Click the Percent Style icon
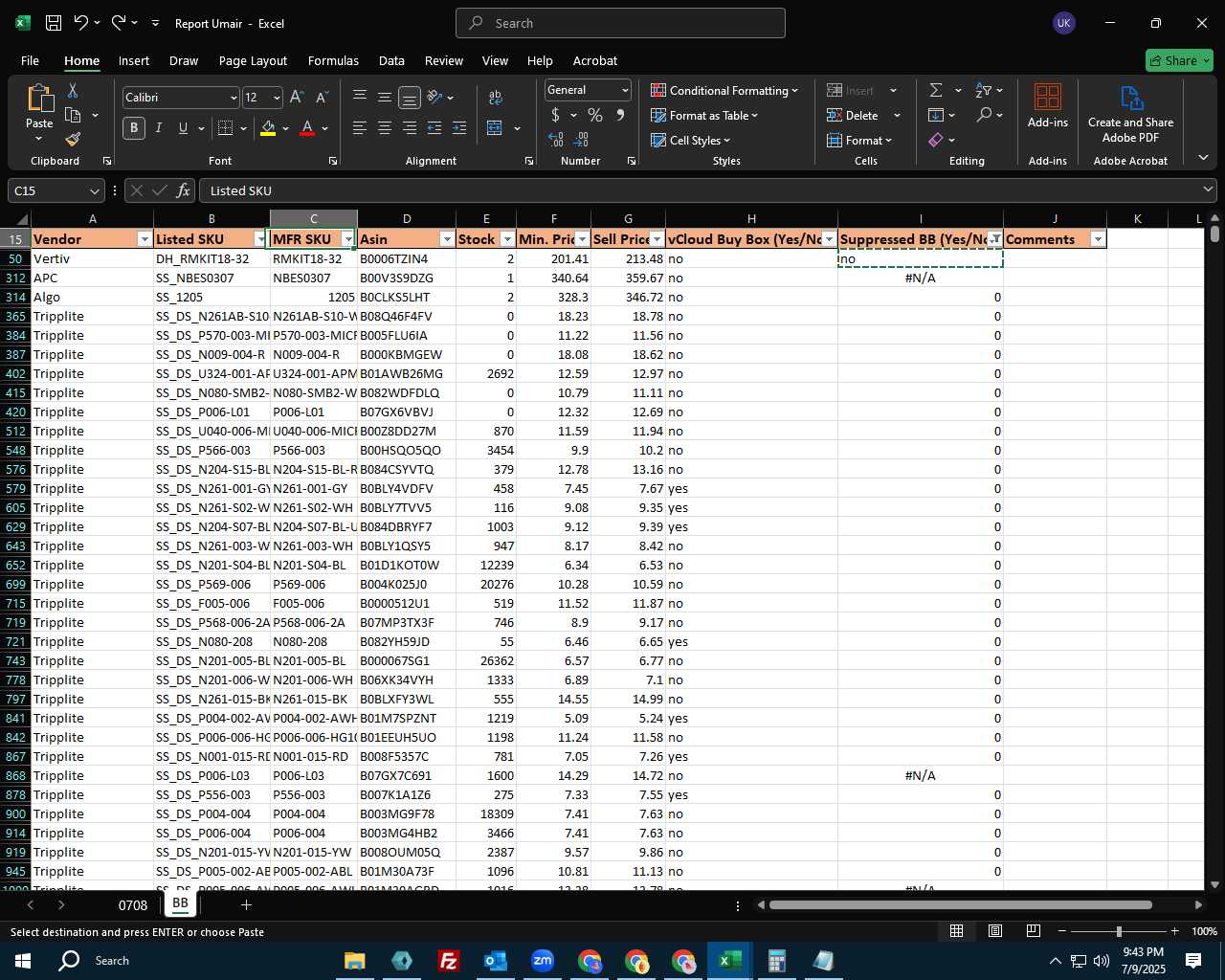The width and height of the screenshot is (1225, 980). point(595,115)
